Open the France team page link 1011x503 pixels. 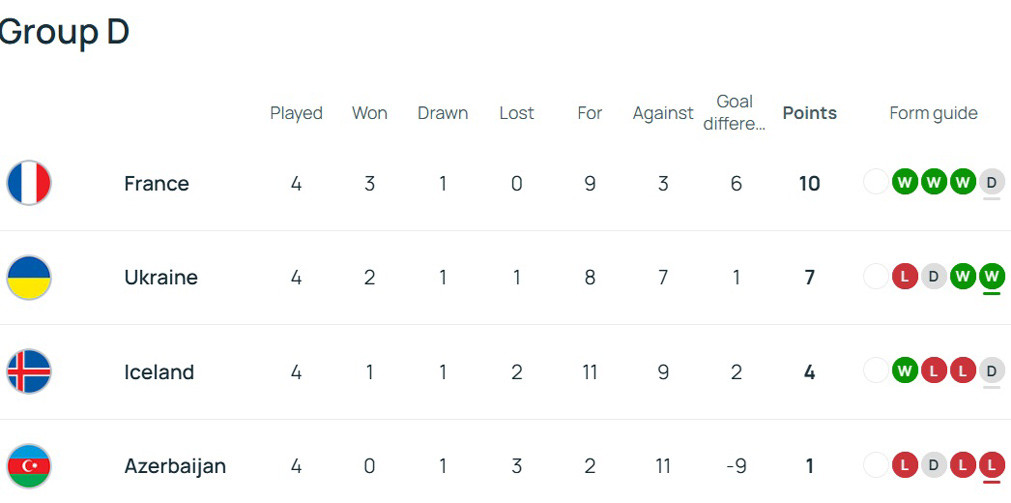point(156,183)
